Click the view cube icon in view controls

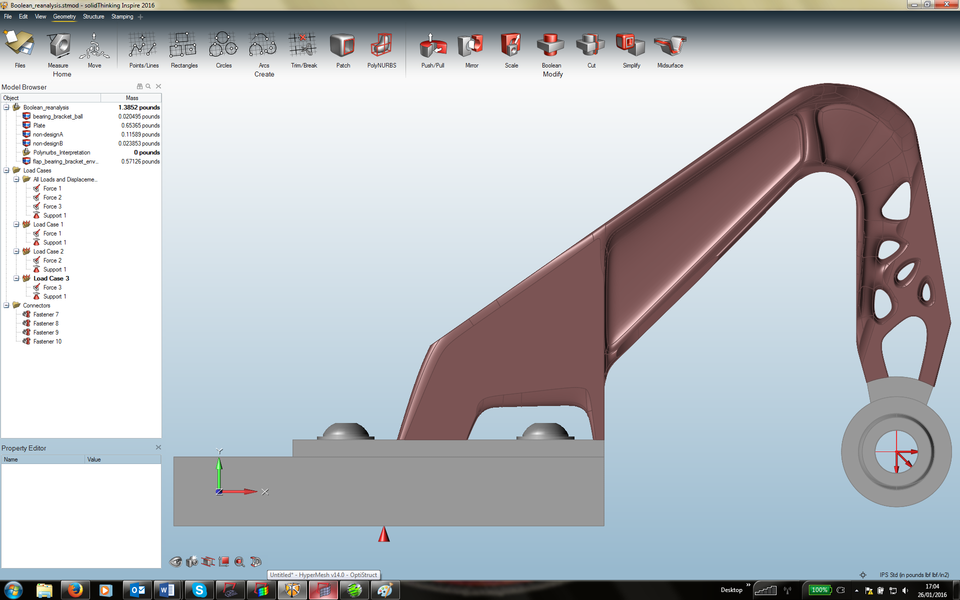click(192, 561)
